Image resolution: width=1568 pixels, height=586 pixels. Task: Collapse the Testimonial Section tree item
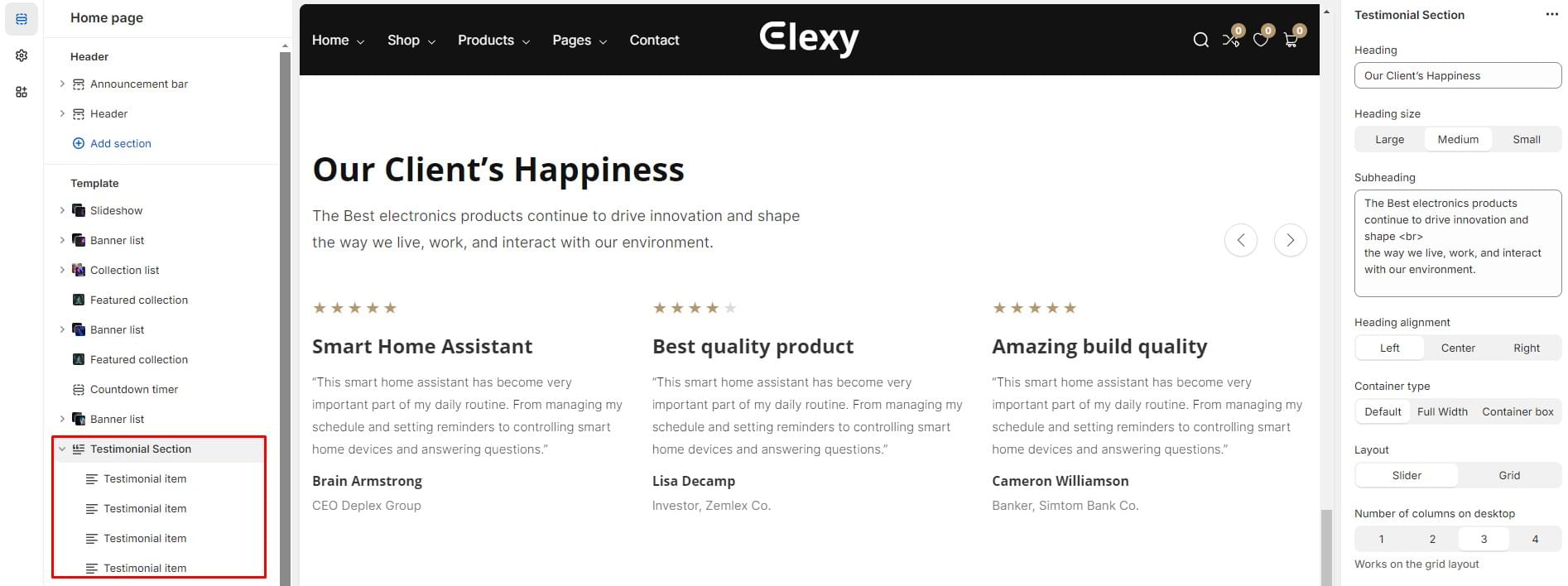[x=62, y=449]
